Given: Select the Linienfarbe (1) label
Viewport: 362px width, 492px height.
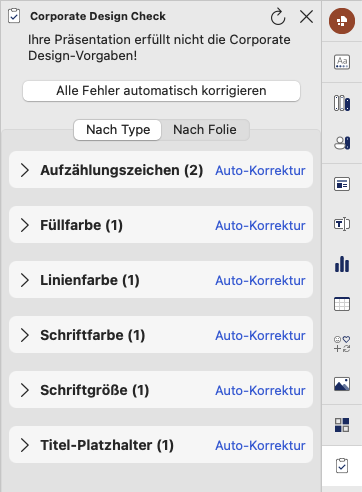Looking at the screenshot, I should click(90, 280).
